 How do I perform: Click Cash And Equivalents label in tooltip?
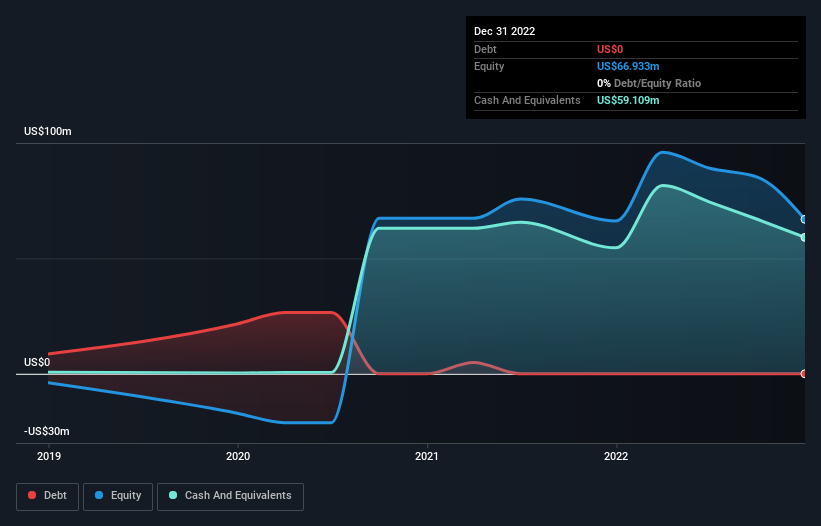click(x=527, y=100)
